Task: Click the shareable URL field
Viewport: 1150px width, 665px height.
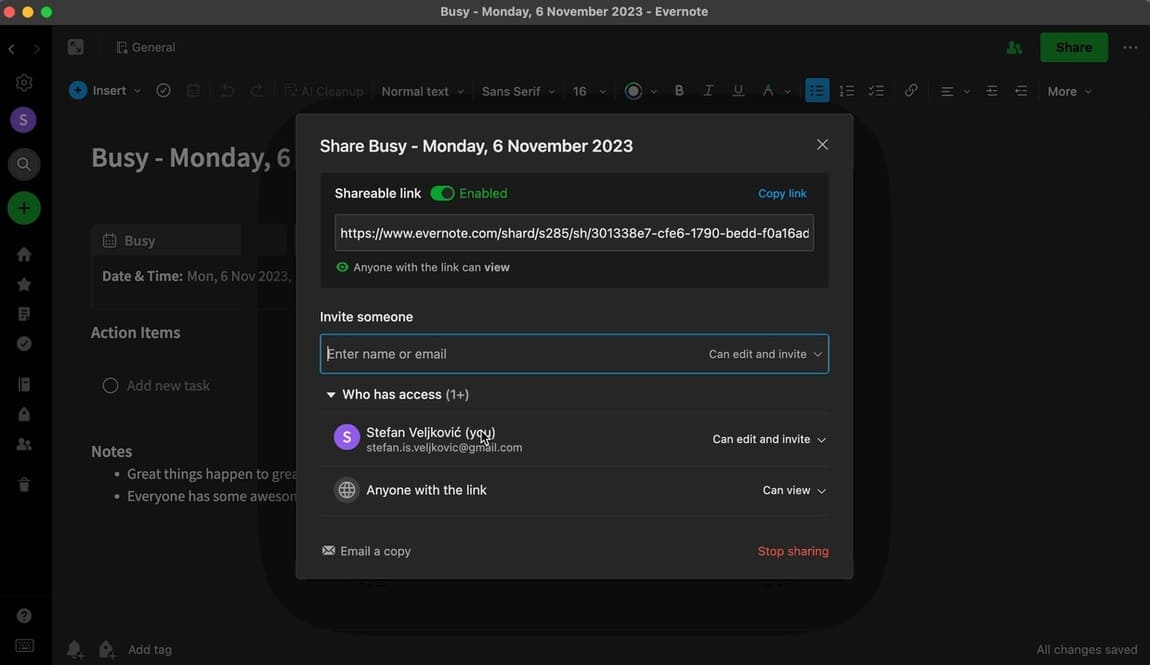Action: point(574,233)
